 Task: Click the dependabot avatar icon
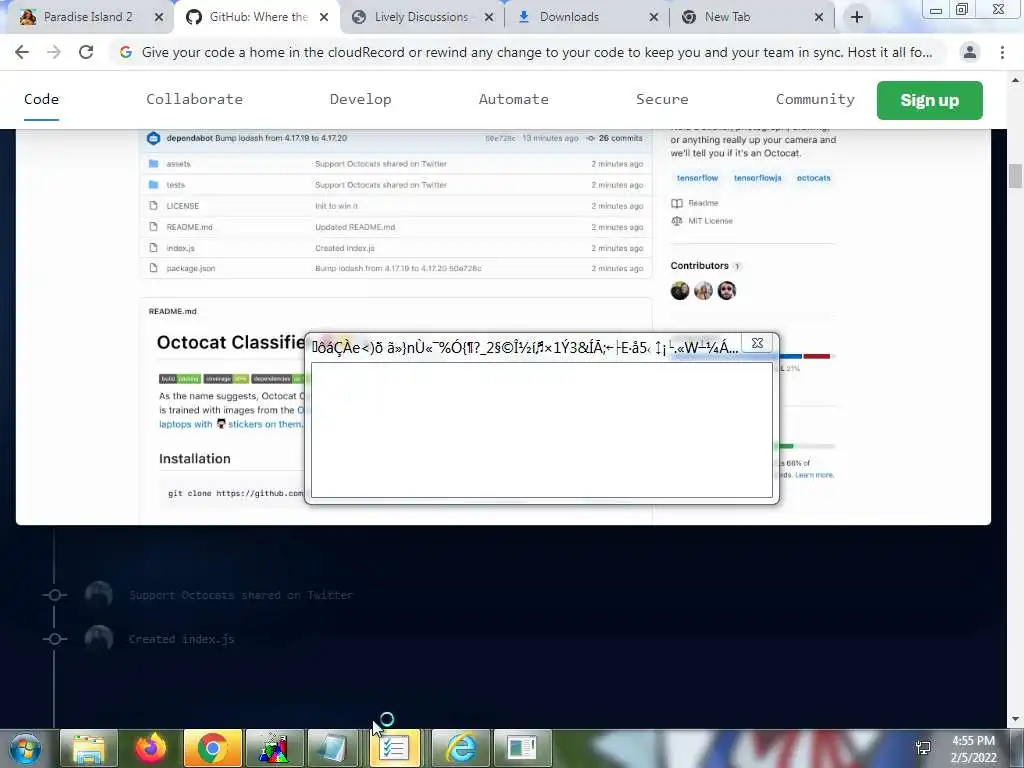pos(153,138)
